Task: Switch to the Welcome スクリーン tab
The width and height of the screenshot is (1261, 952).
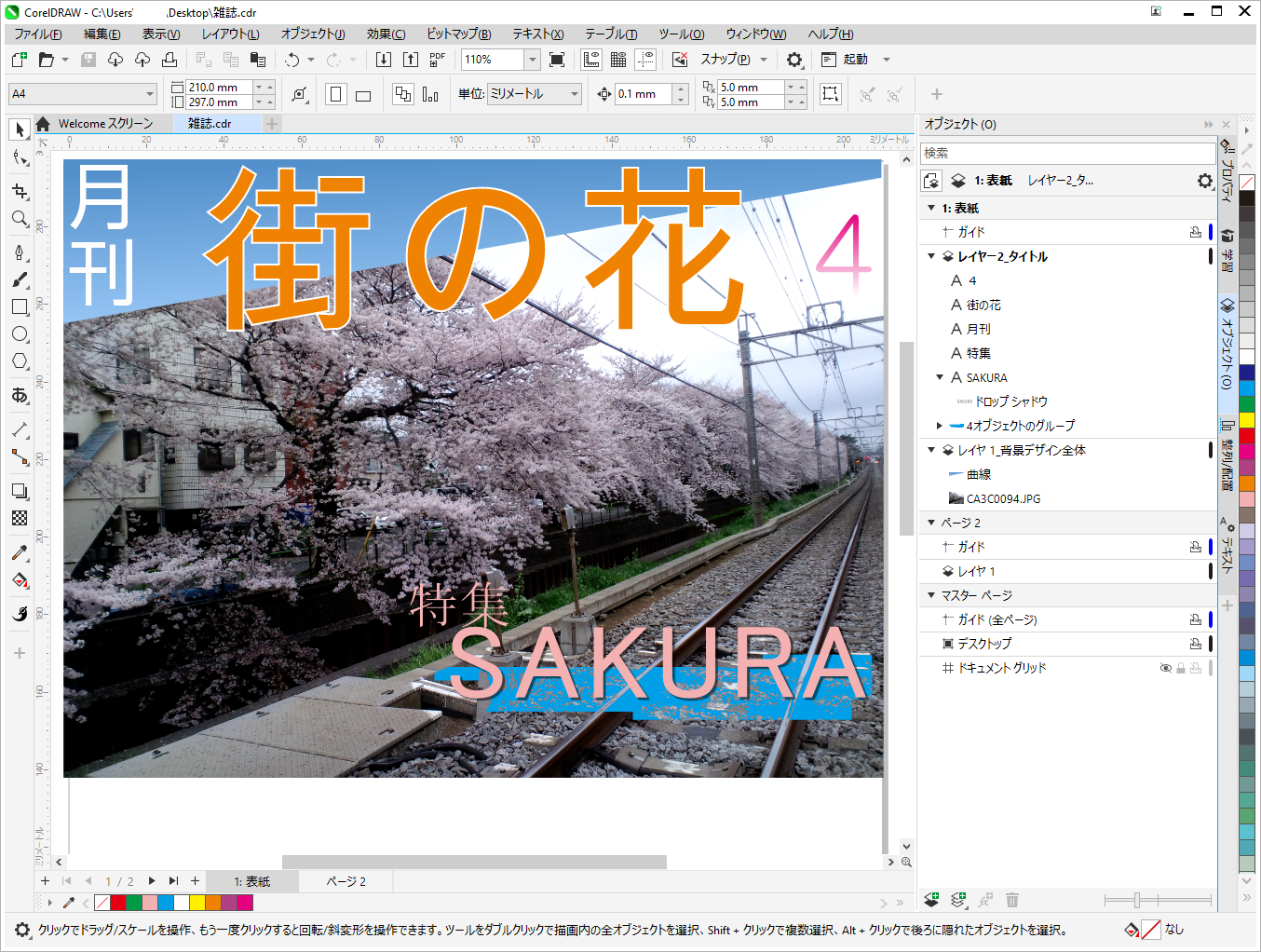Action: [103, 124]
